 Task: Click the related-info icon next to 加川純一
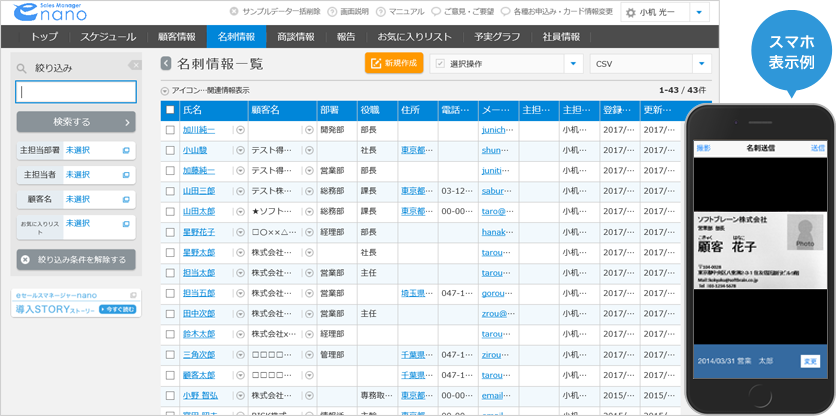(x=240, y=130)
